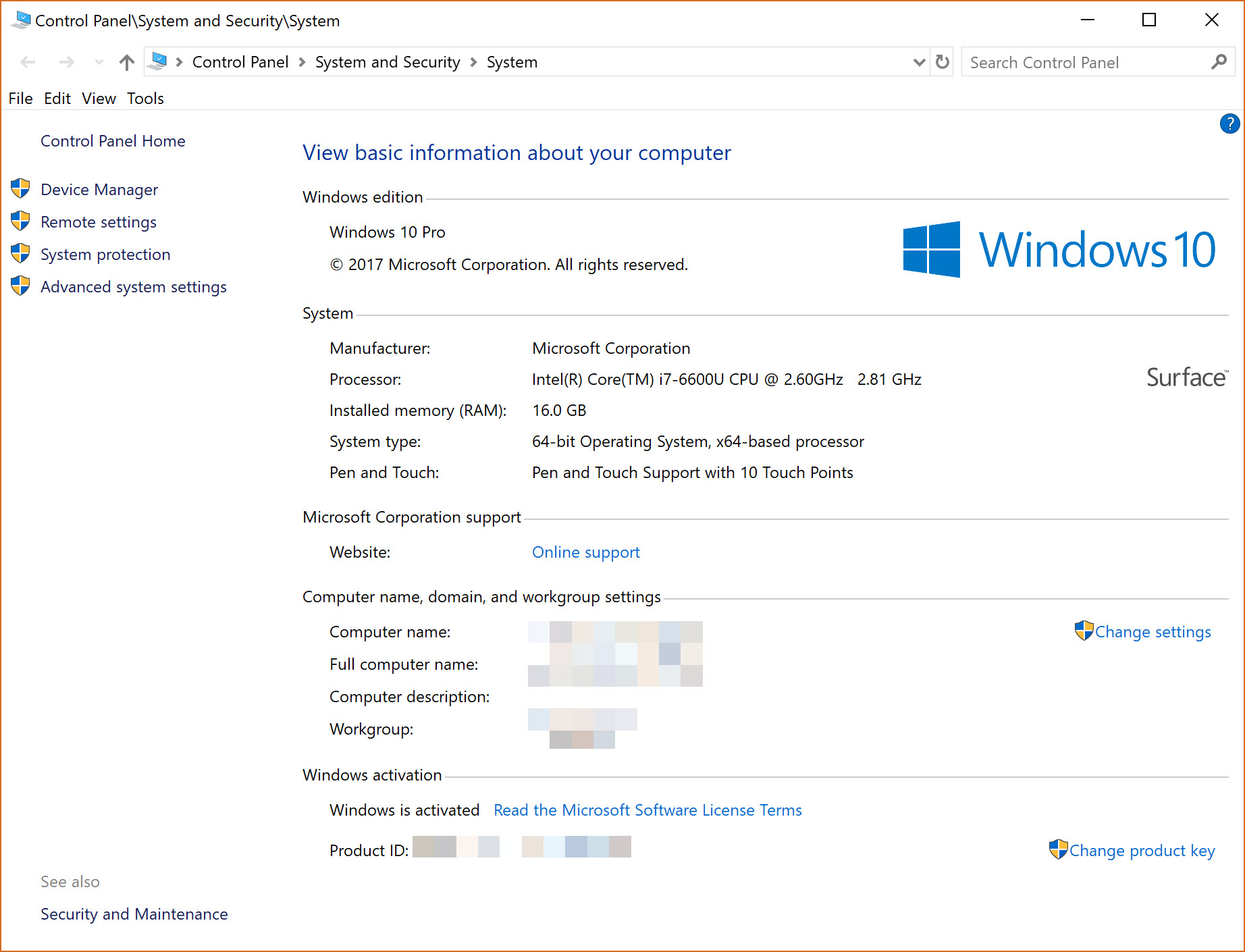Click the Advanced system settings shield icon
Screen dimensions: 1245x952
pyautogui.click(x=21, y=286)
